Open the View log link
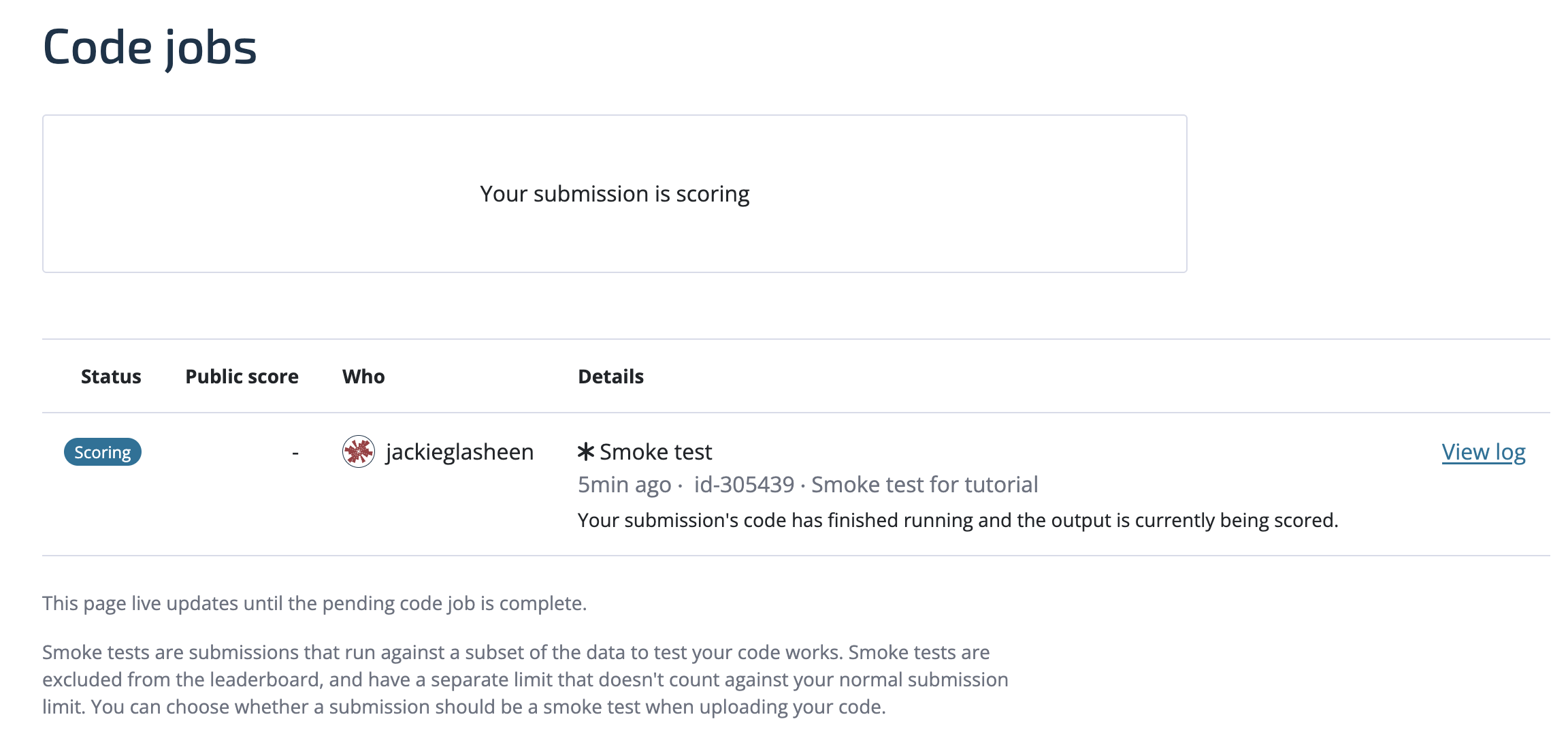This screenshot has width=1568, height=749. [1484, 451]
